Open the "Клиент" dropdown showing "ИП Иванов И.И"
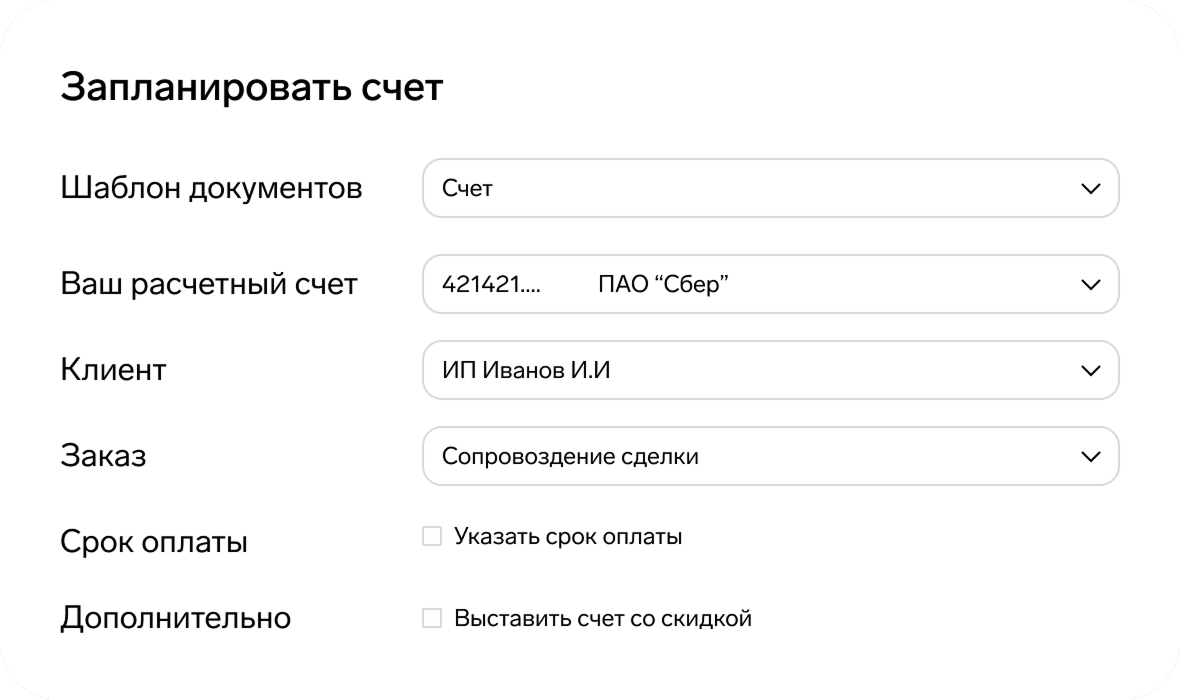This screenshot has width=1180, height=700. pos(770,370)
